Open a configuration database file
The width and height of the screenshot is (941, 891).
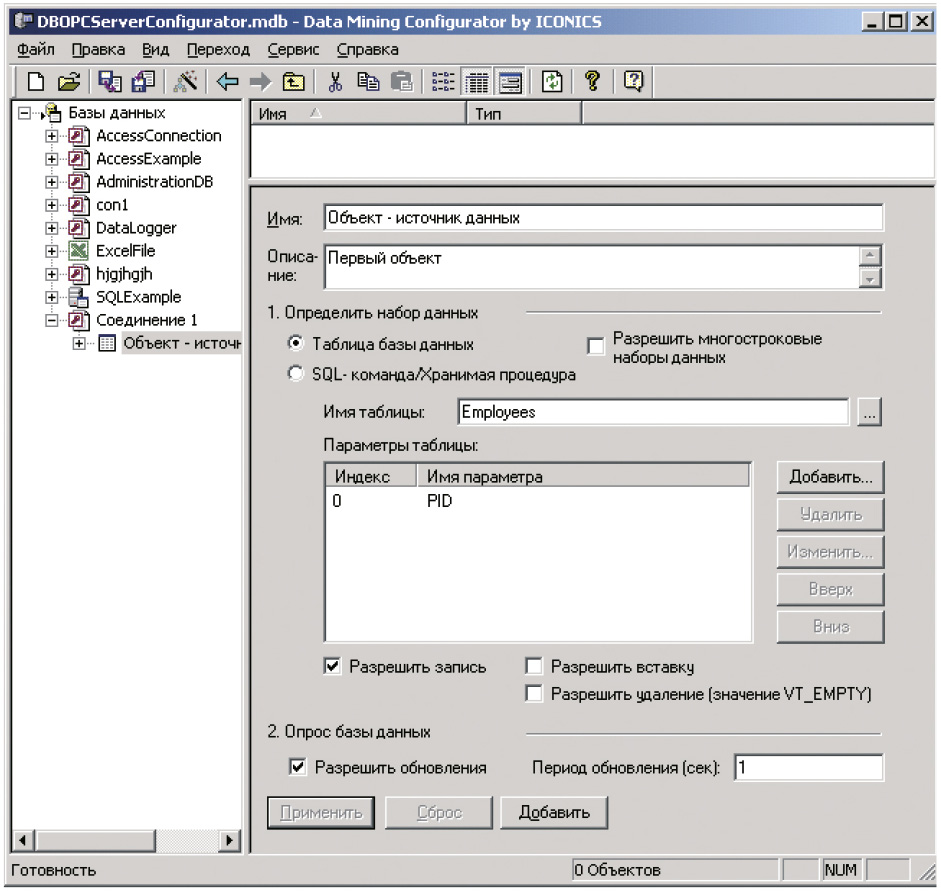pos(68,81)
